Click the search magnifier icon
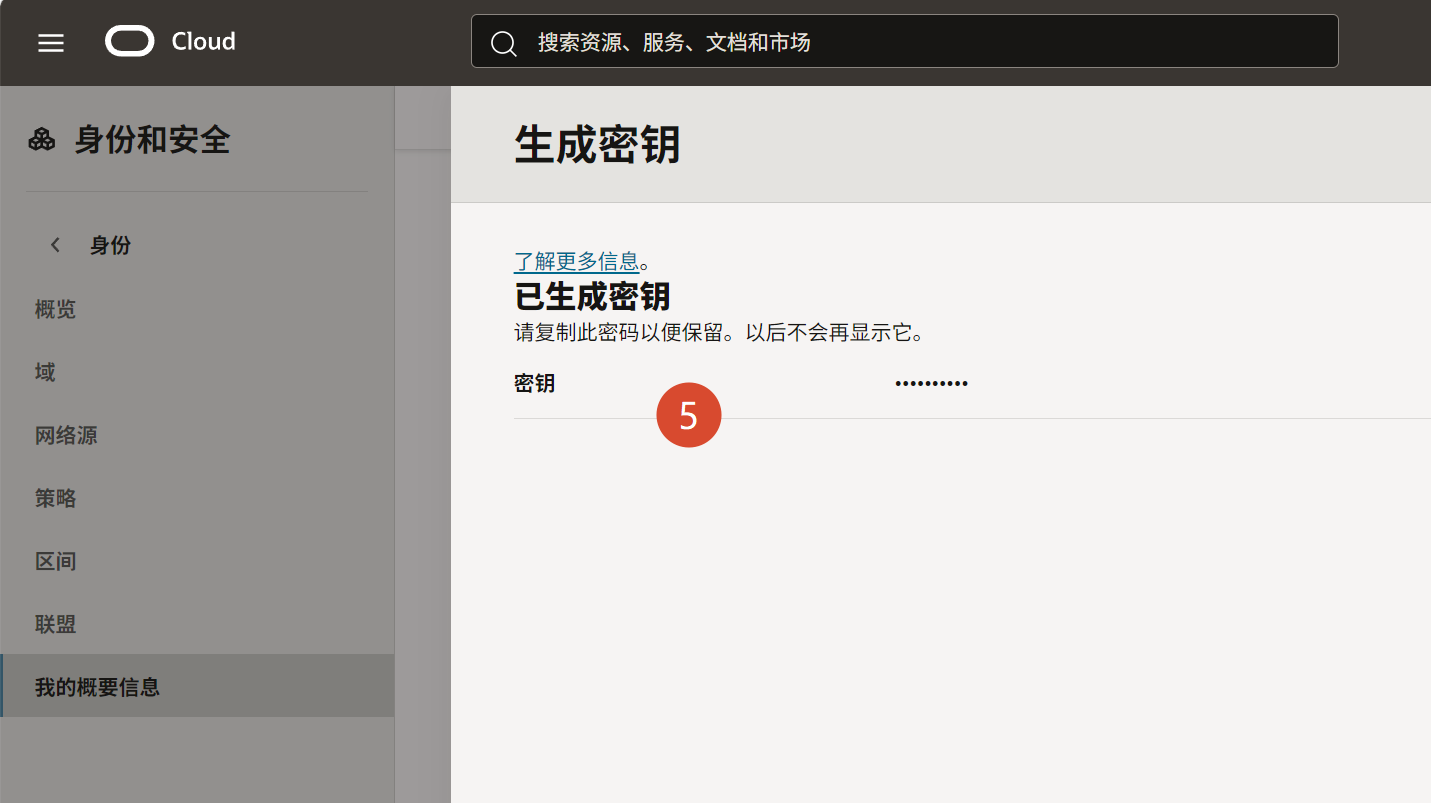 click(504, 42)
